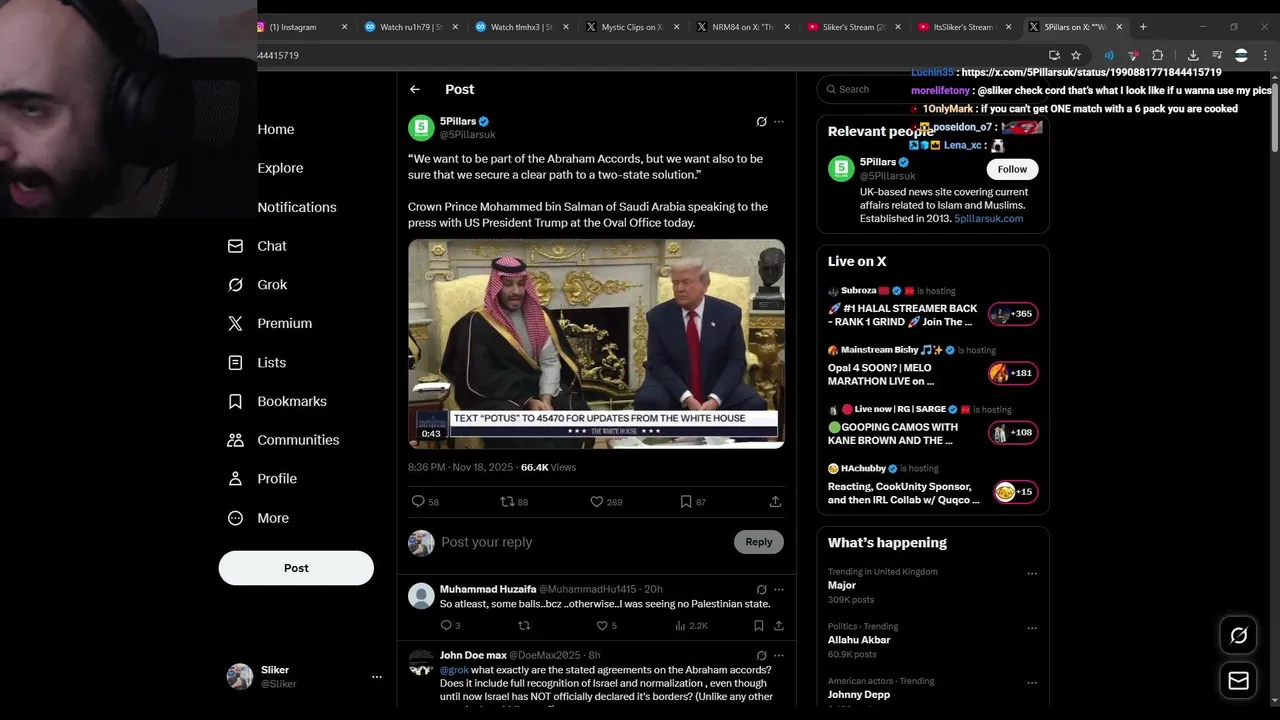This screenshot has height=720, width=1280.
Task: Open account menu dots beside Sliker
Action: point(376,677)
